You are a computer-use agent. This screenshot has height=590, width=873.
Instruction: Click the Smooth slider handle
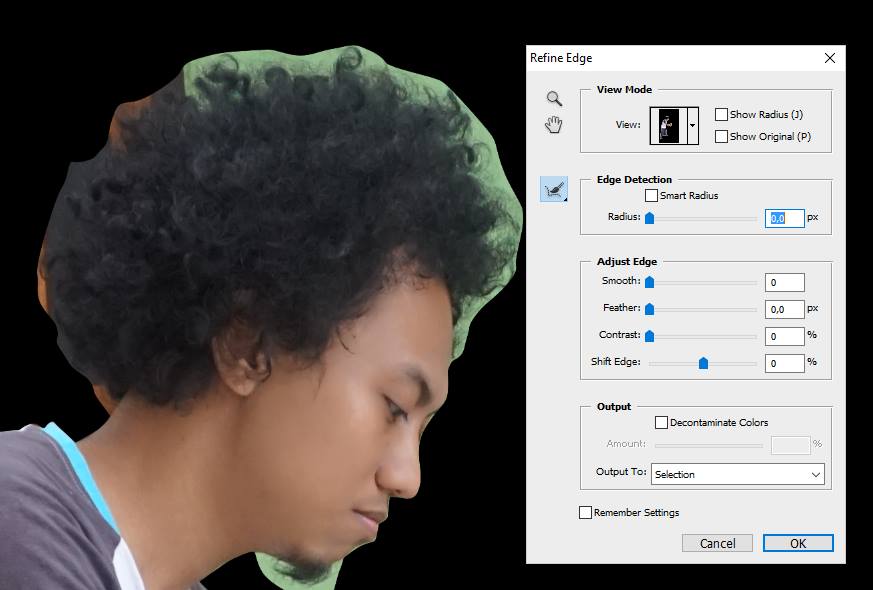pos(650,282)
